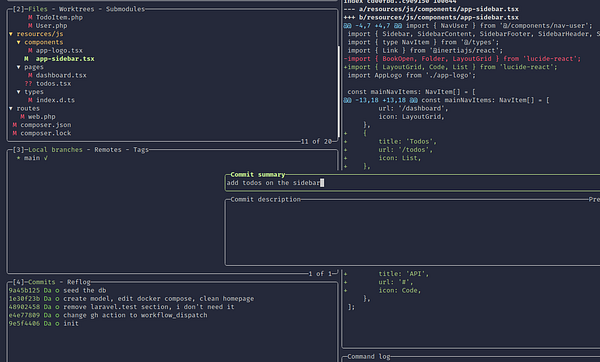Click the added title: 'Todos' diff line
Screen dimensions: 600x362
(x=390, y=142)
